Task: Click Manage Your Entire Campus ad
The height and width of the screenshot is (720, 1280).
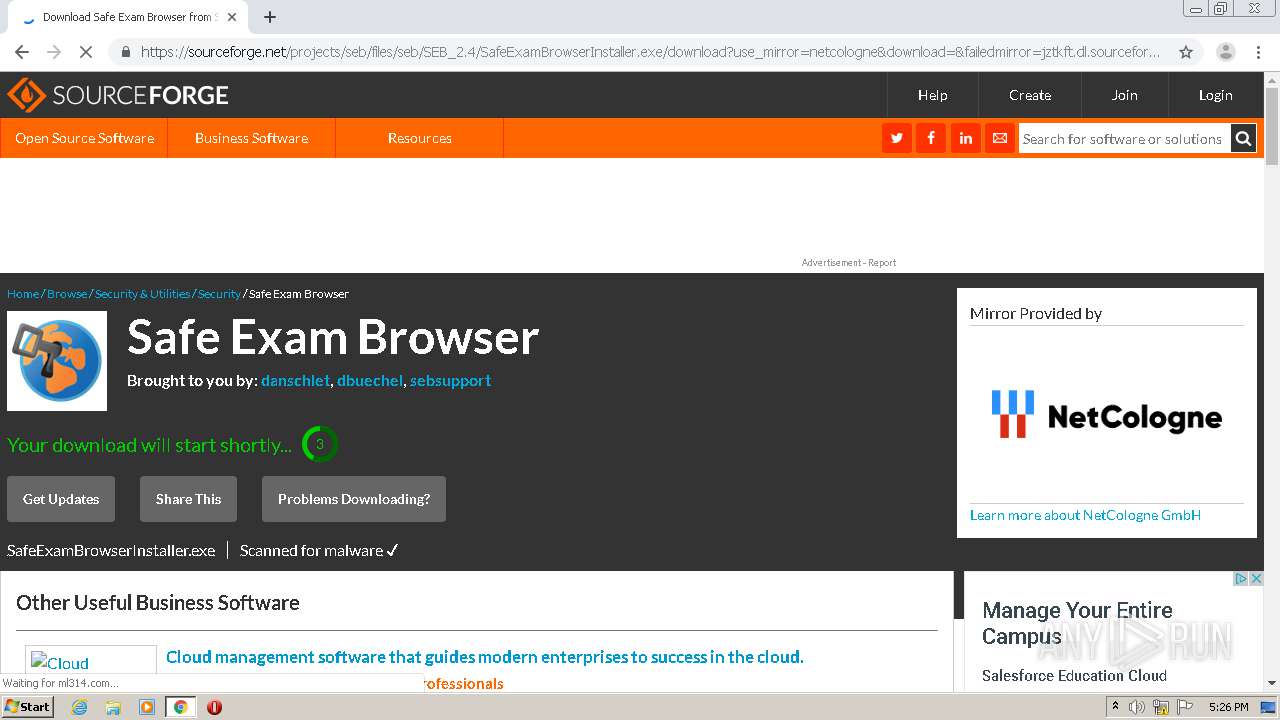Action: [1077, 623]
